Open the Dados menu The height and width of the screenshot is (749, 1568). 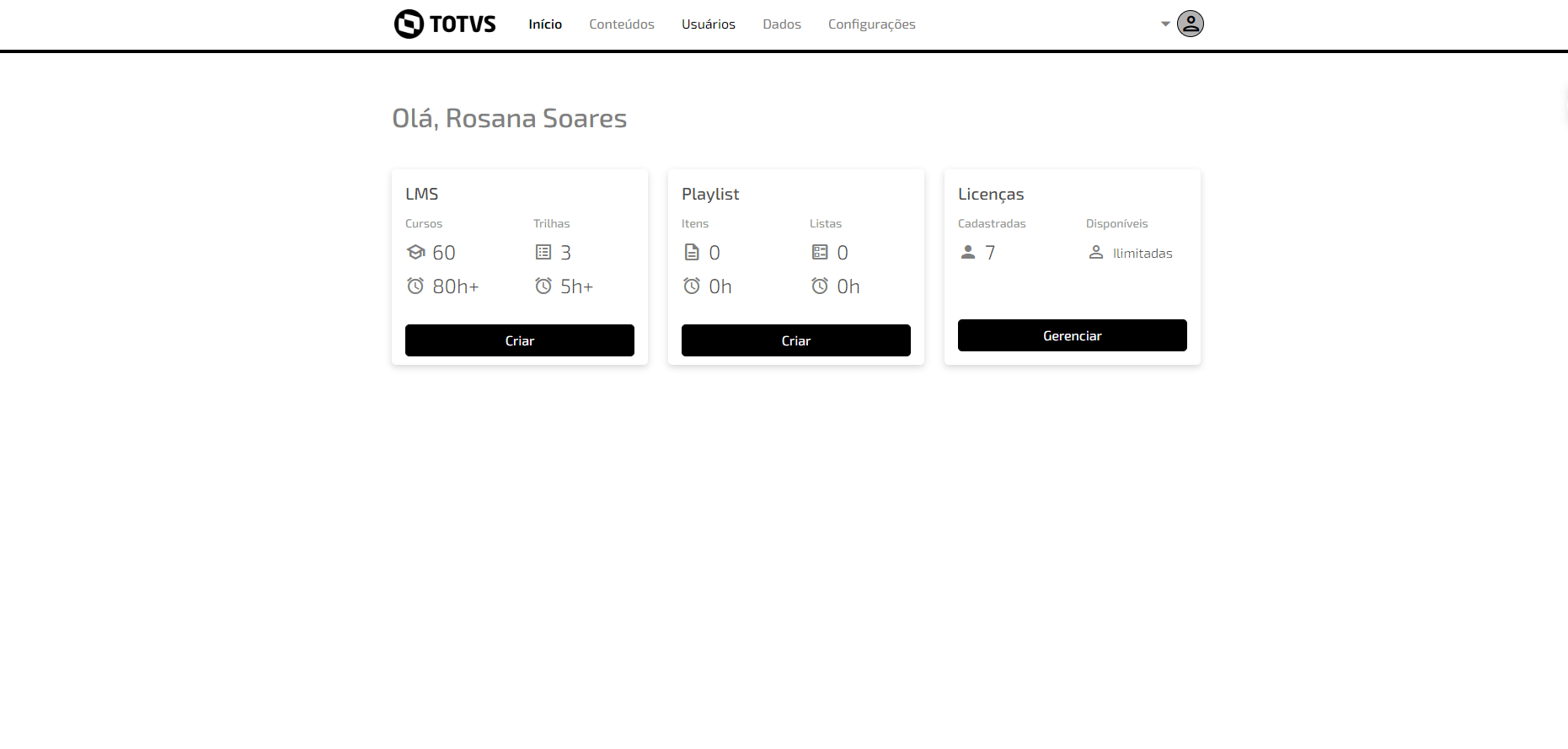tap(782, 24)
